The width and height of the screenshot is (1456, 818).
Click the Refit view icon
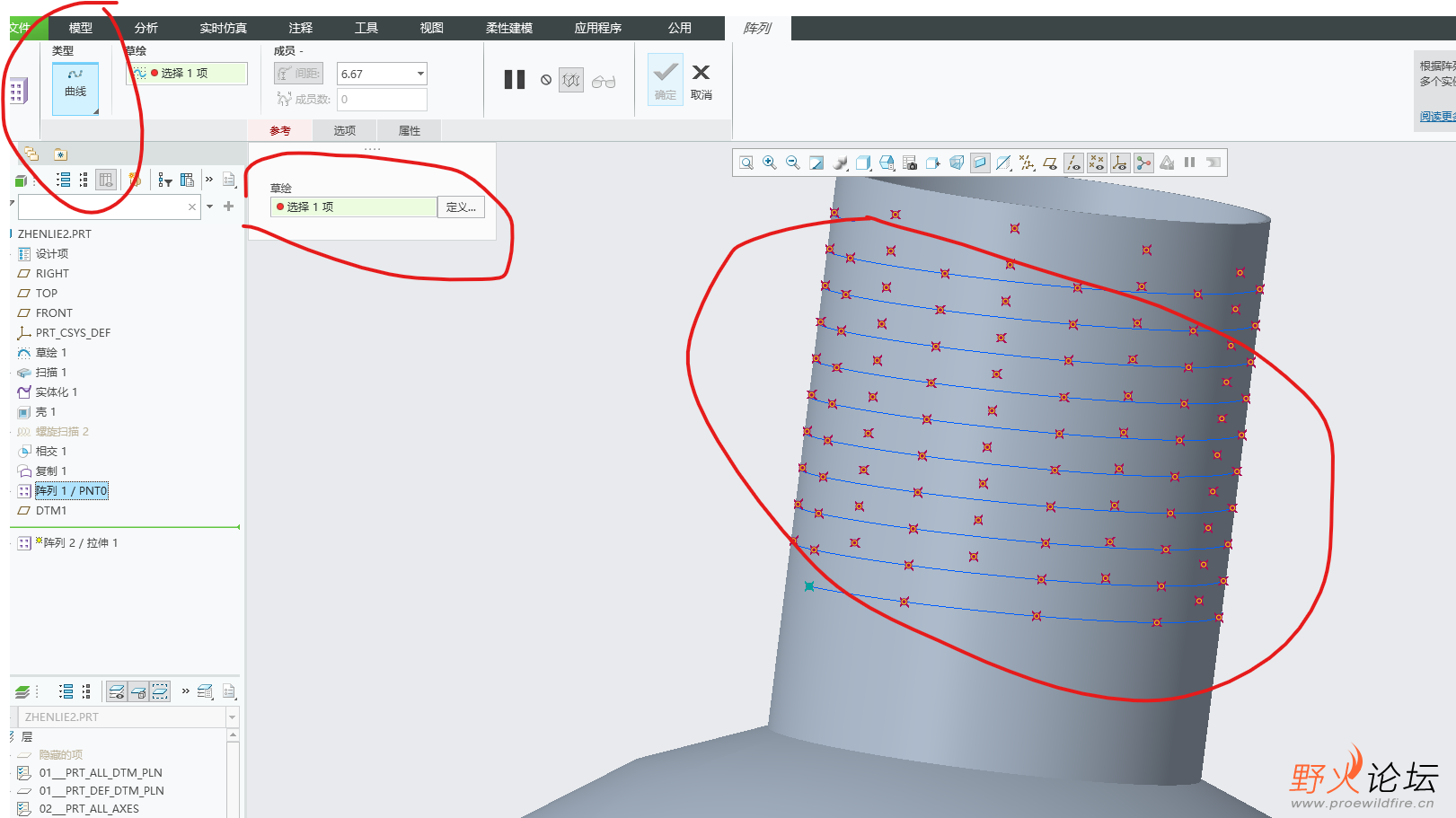pos(746,163)
